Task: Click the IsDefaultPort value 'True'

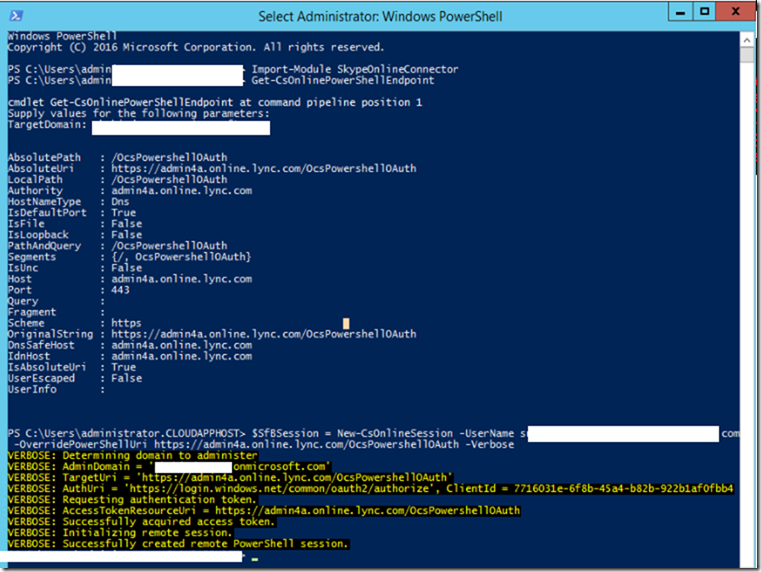Action: [x=123, y=213]
